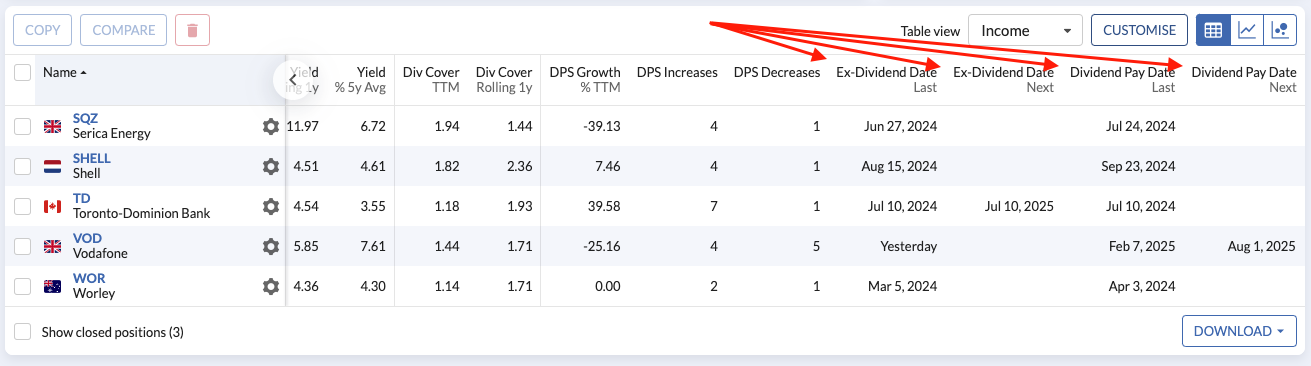Click the Netherlands flag beside SHELL
The height and width of the screenshot is (366, 1311).
52,167
